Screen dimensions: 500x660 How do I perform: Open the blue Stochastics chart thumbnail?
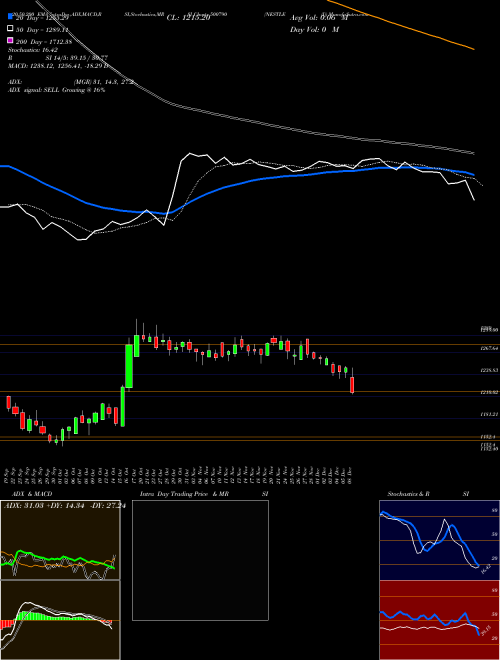pos(439,540)
